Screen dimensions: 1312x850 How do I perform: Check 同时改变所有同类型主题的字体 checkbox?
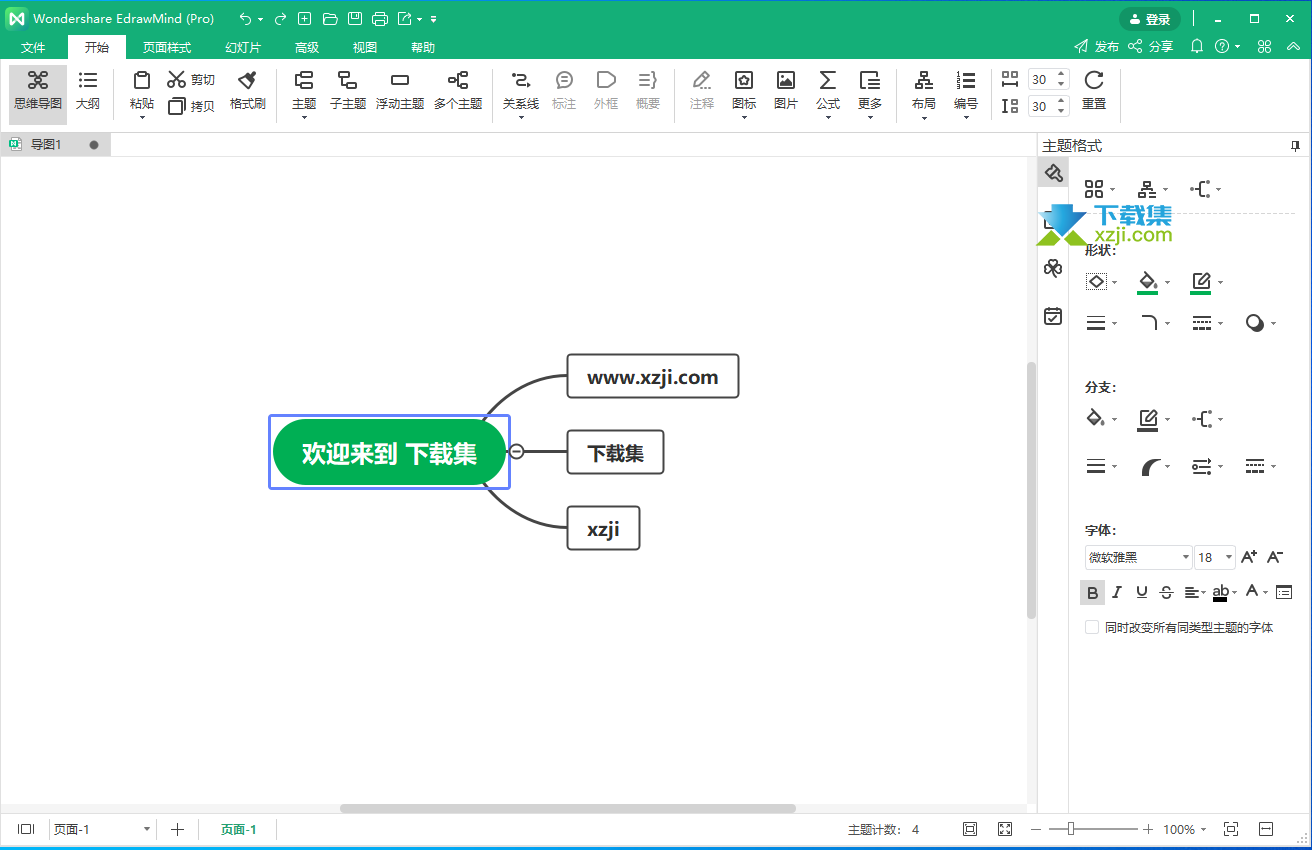pyautogui.click(x=1092, y=627)
